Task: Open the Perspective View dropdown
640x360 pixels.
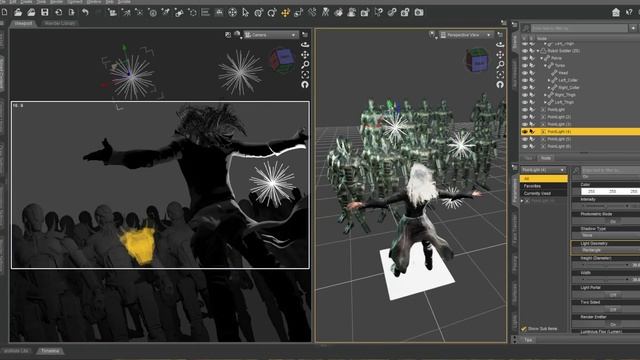Action: 466,35
